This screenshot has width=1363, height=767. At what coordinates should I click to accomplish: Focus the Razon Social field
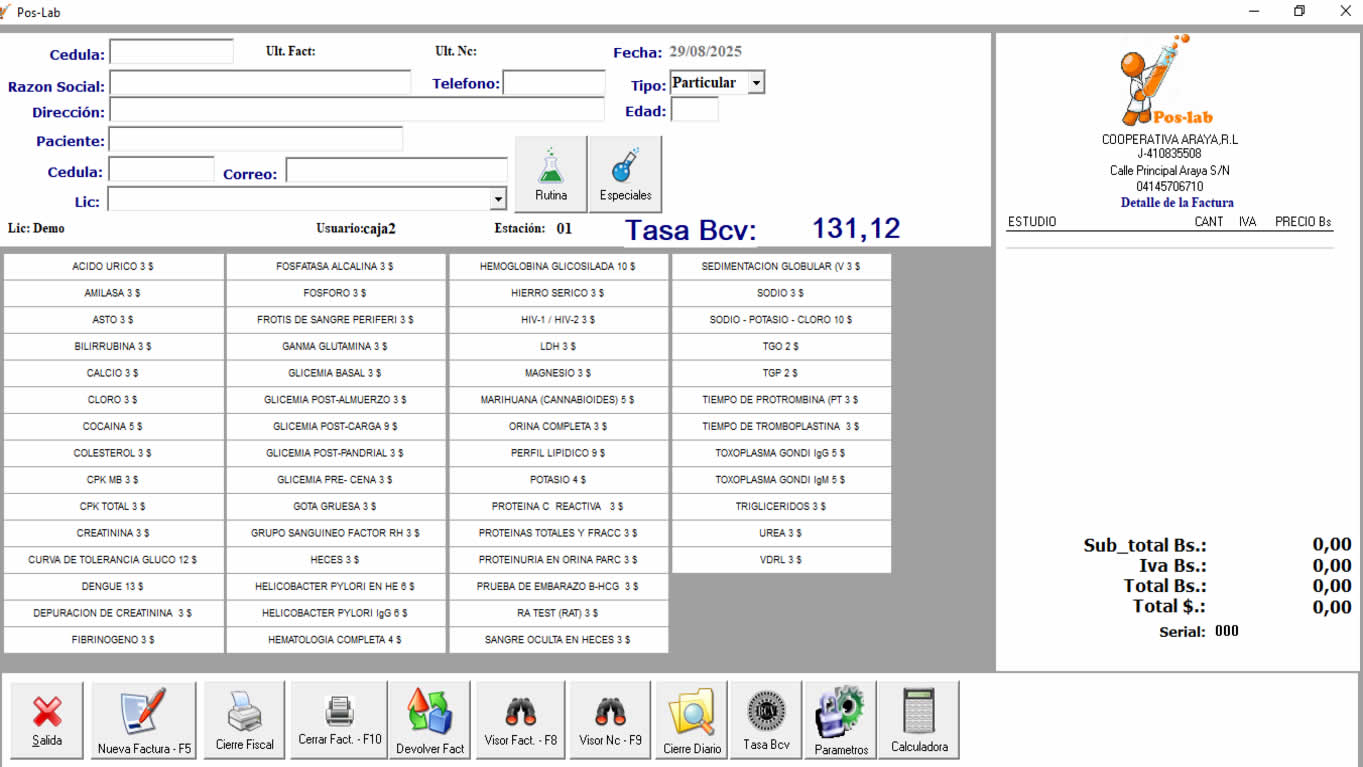(x=260, y=83)
